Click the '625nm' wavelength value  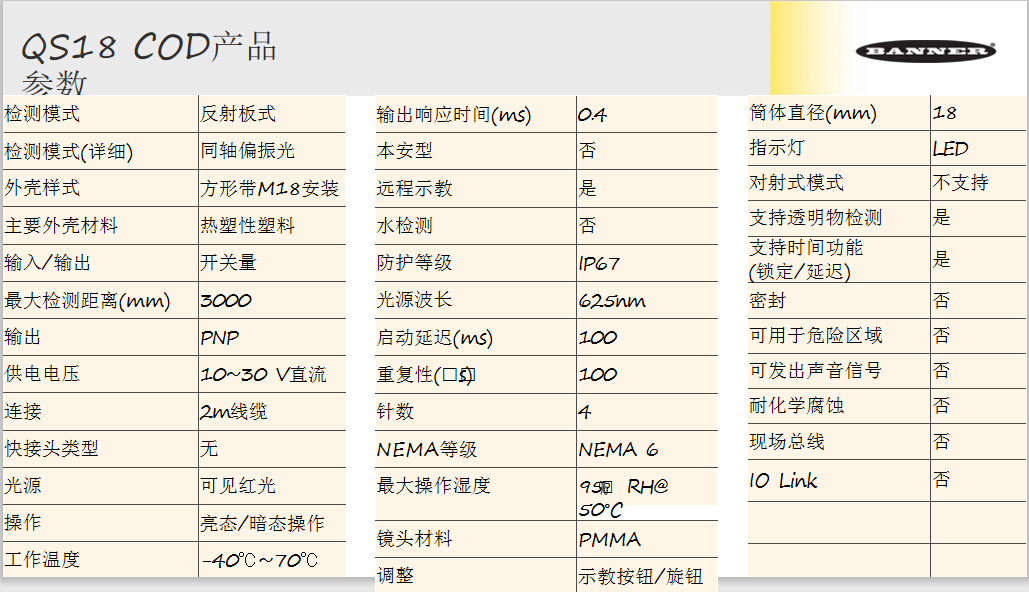click(x=612, y=301)
